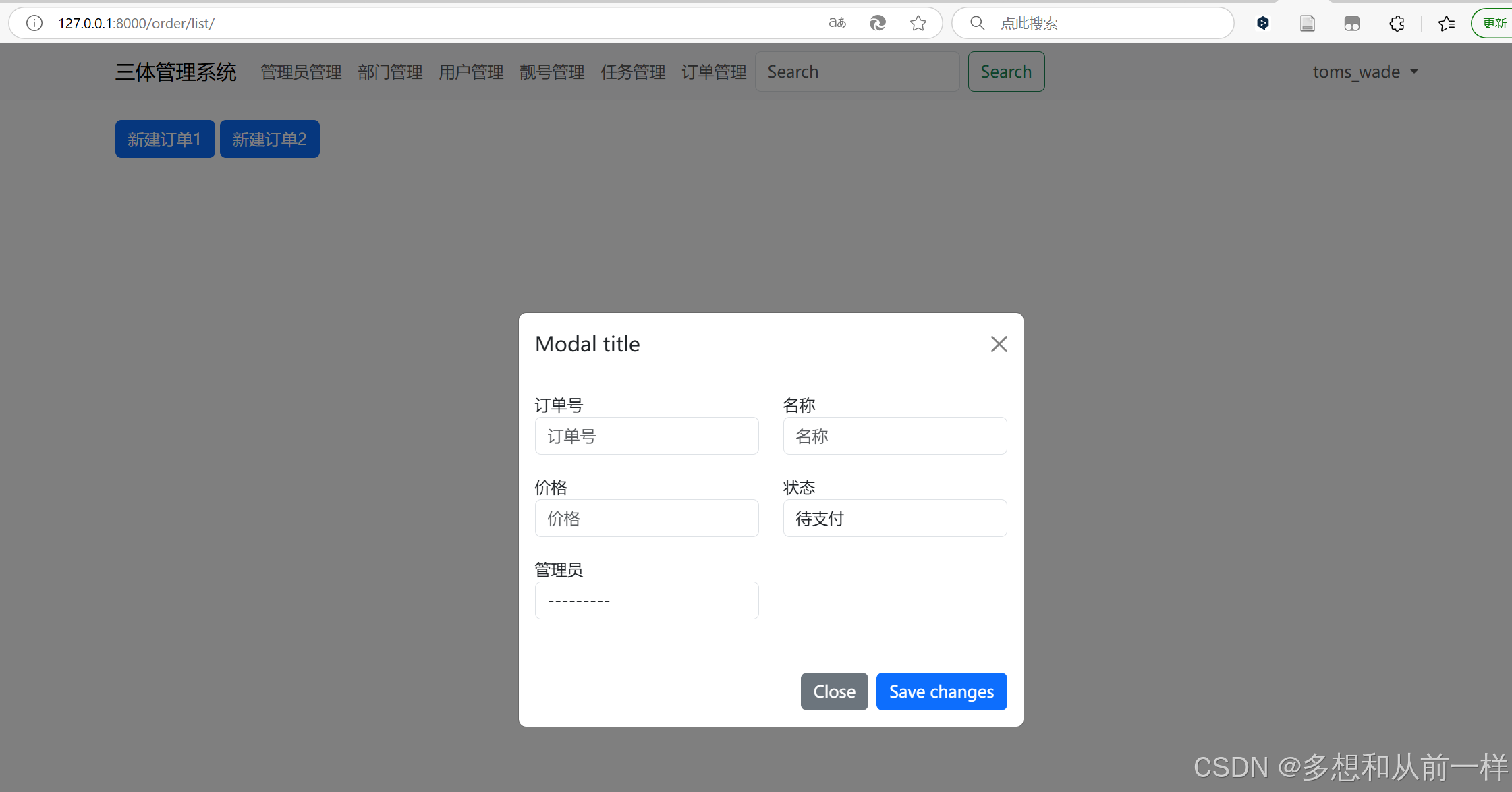
Task: Focus the 价格 input field
Action: (x=646, y=518)
